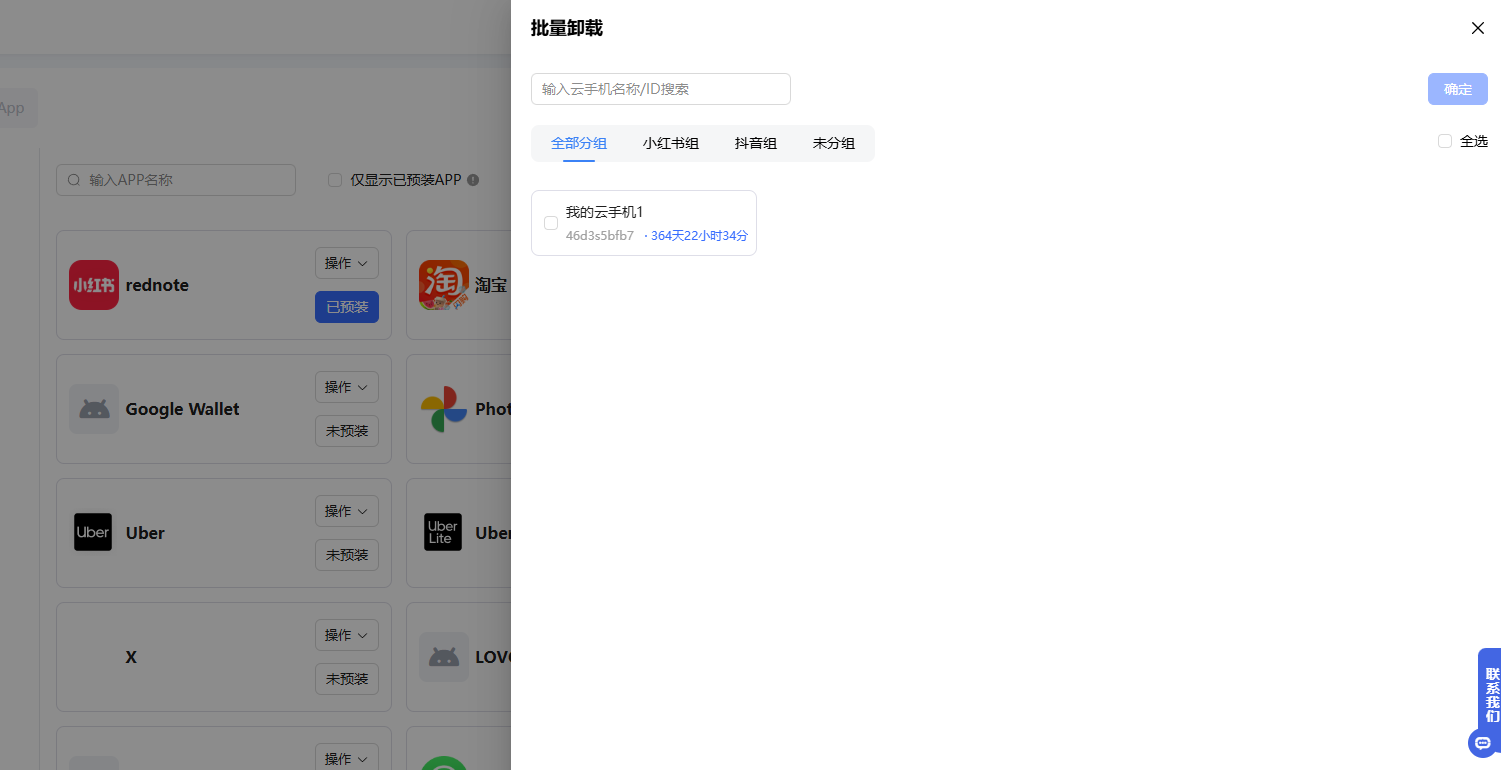Click the Uber Lite app icon

(x=444, y=533)
